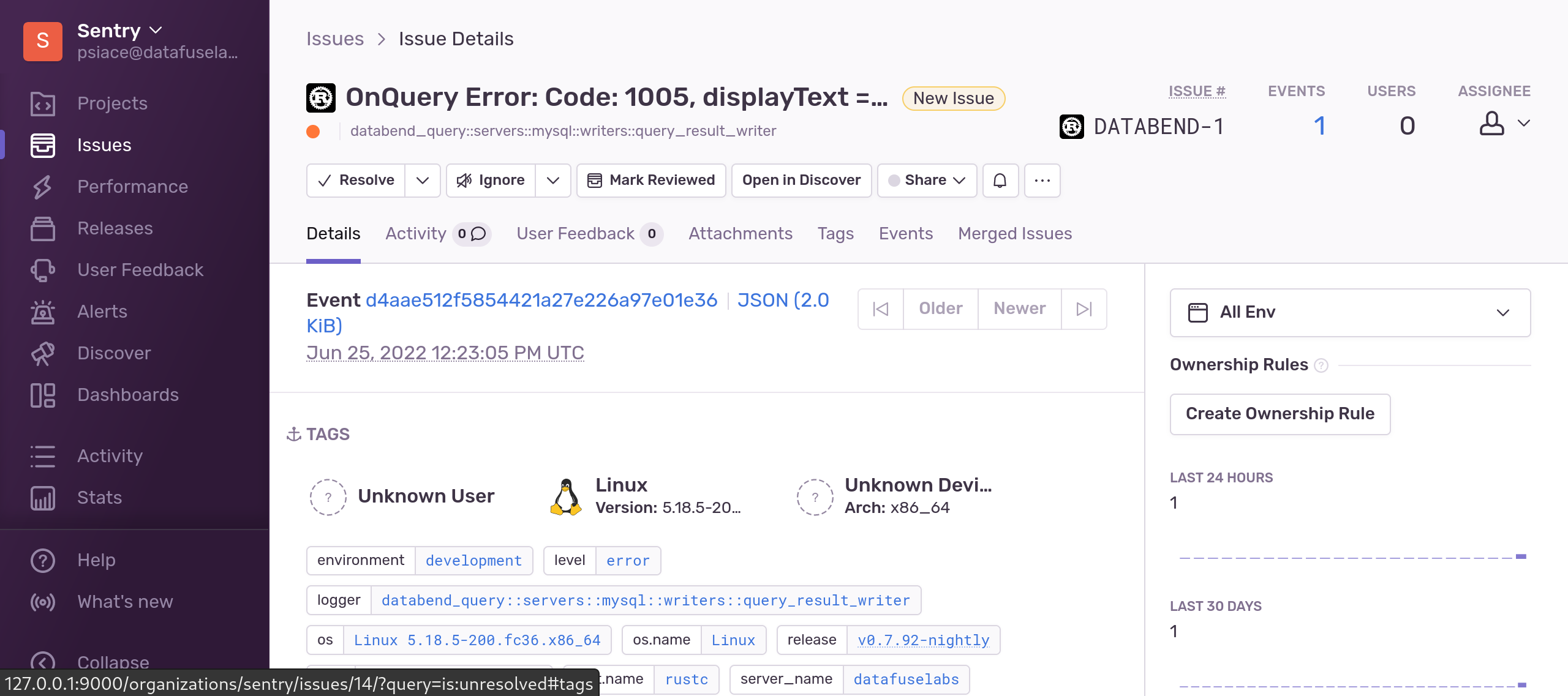Open Performance from the sidebar
Screen dimensions: 1568x696
132,187
